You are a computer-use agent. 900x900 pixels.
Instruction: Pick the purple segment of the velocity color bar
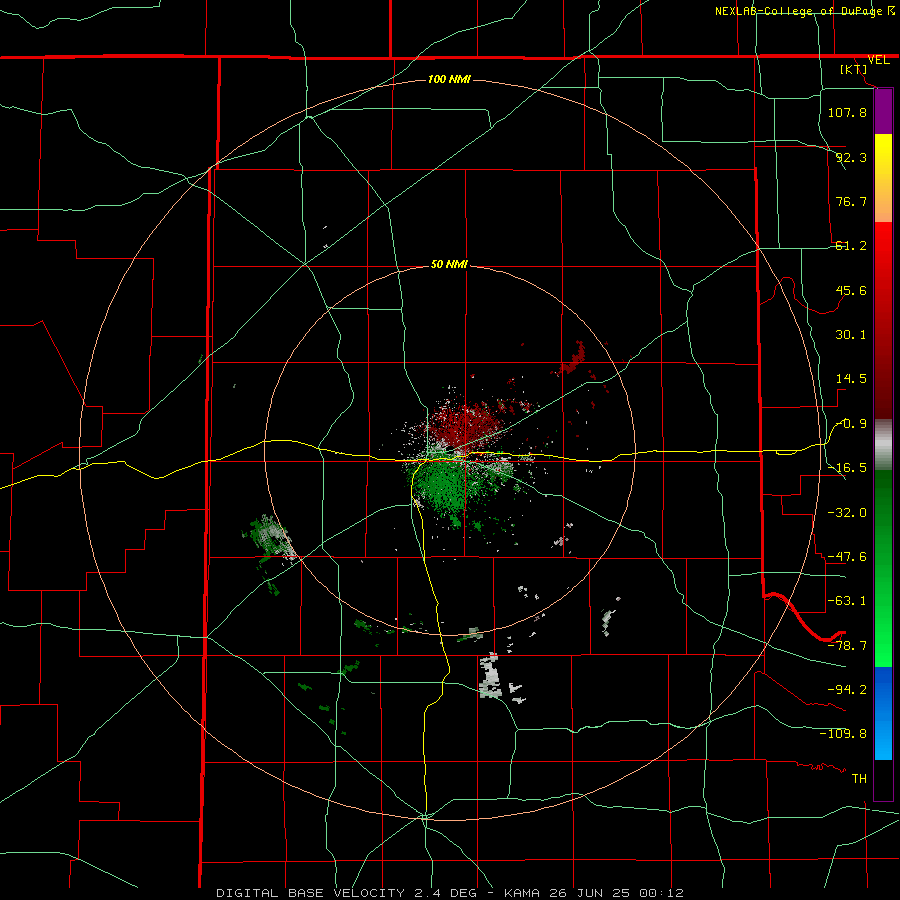[x=883, y=111]
